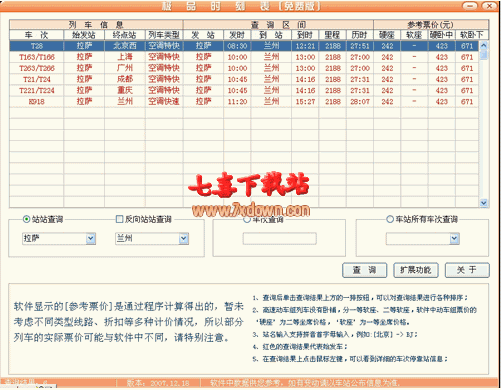501x390 pixels.
Task: Open the 拉萨 departure station dropdown
Action: (91, 238)
